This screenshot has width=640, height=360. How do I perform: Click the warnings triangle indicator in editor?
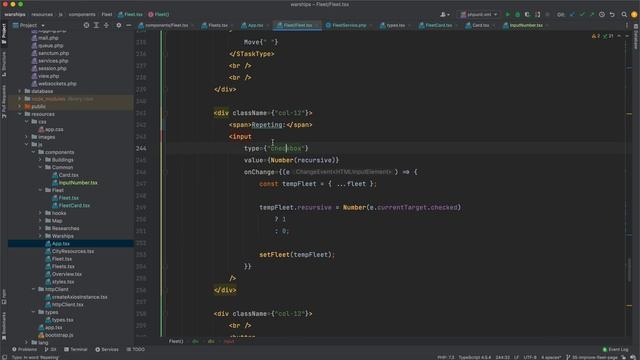click(596, 36)
